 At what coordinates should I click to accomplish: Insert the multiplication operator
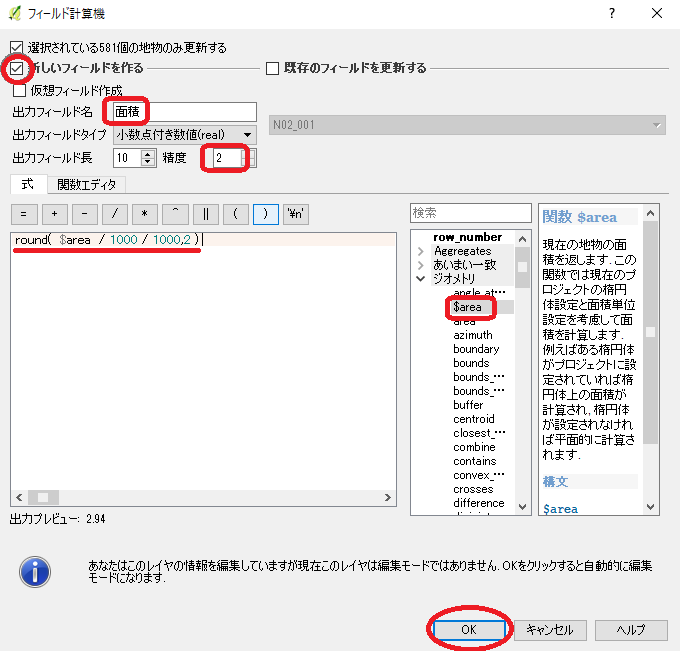pos(145,214)
